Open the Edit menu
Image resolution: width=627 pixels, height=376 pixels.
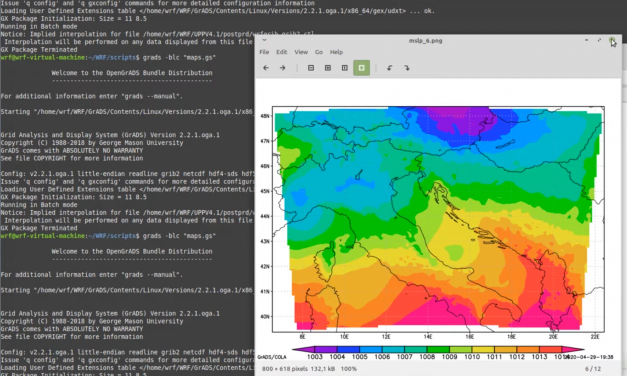(x=282, y=52)
